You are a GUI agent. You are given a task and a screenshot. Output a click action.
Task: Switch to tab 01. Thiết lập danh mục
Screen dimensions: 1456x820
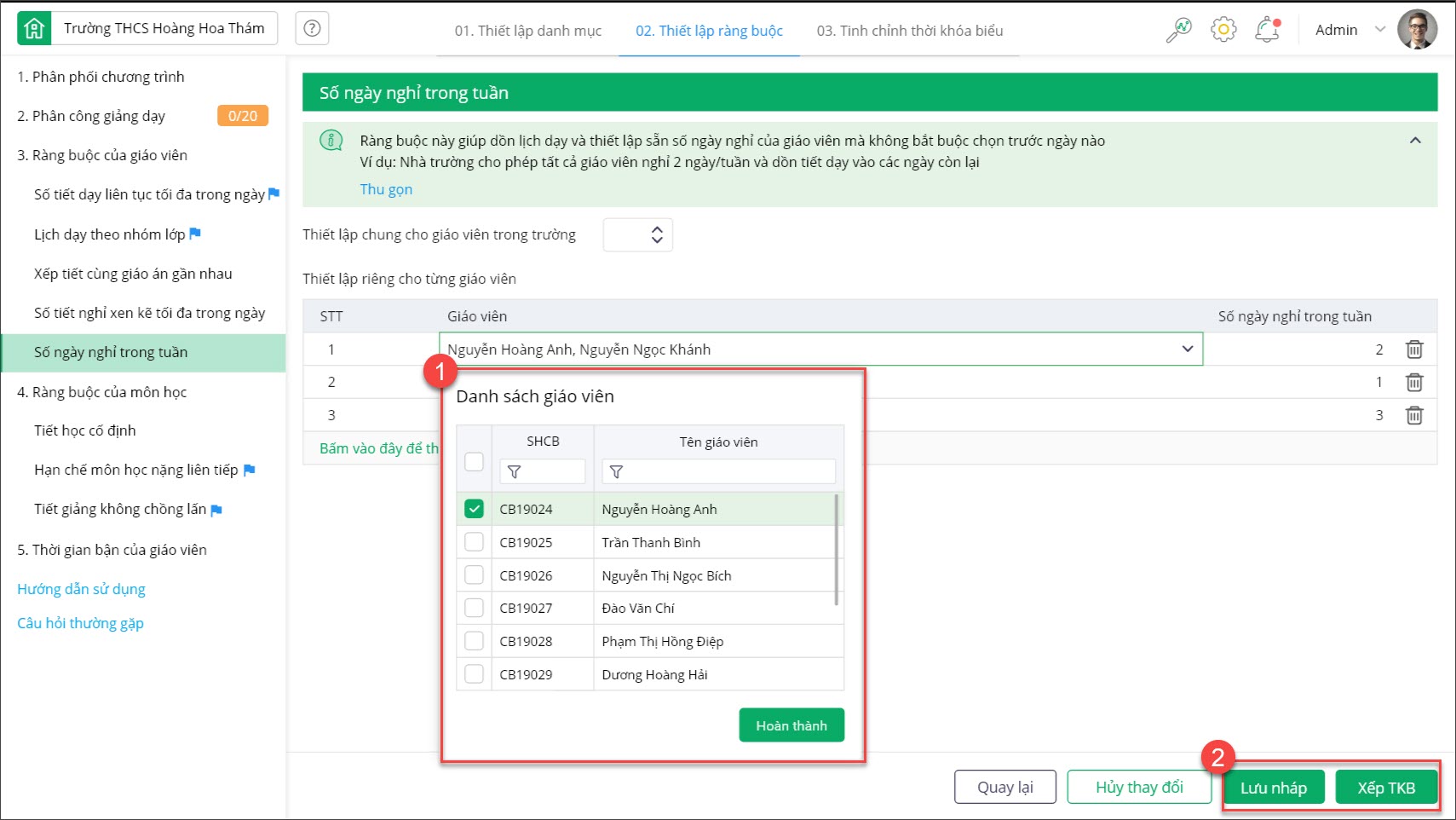[527, 31]
